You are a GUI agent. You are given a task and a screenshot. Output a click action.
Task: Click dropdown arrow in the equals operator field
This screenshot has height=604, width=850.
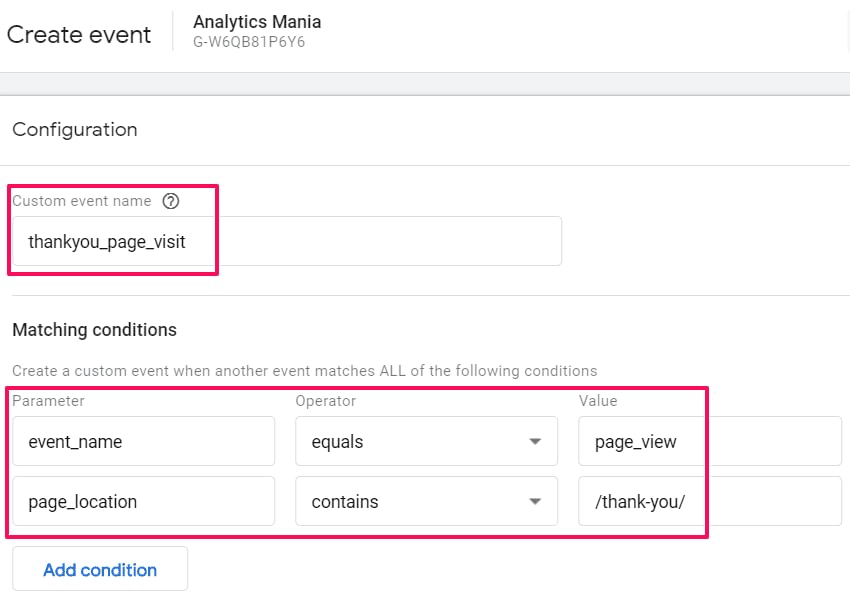pyautogui.click(x=535, y=441)
